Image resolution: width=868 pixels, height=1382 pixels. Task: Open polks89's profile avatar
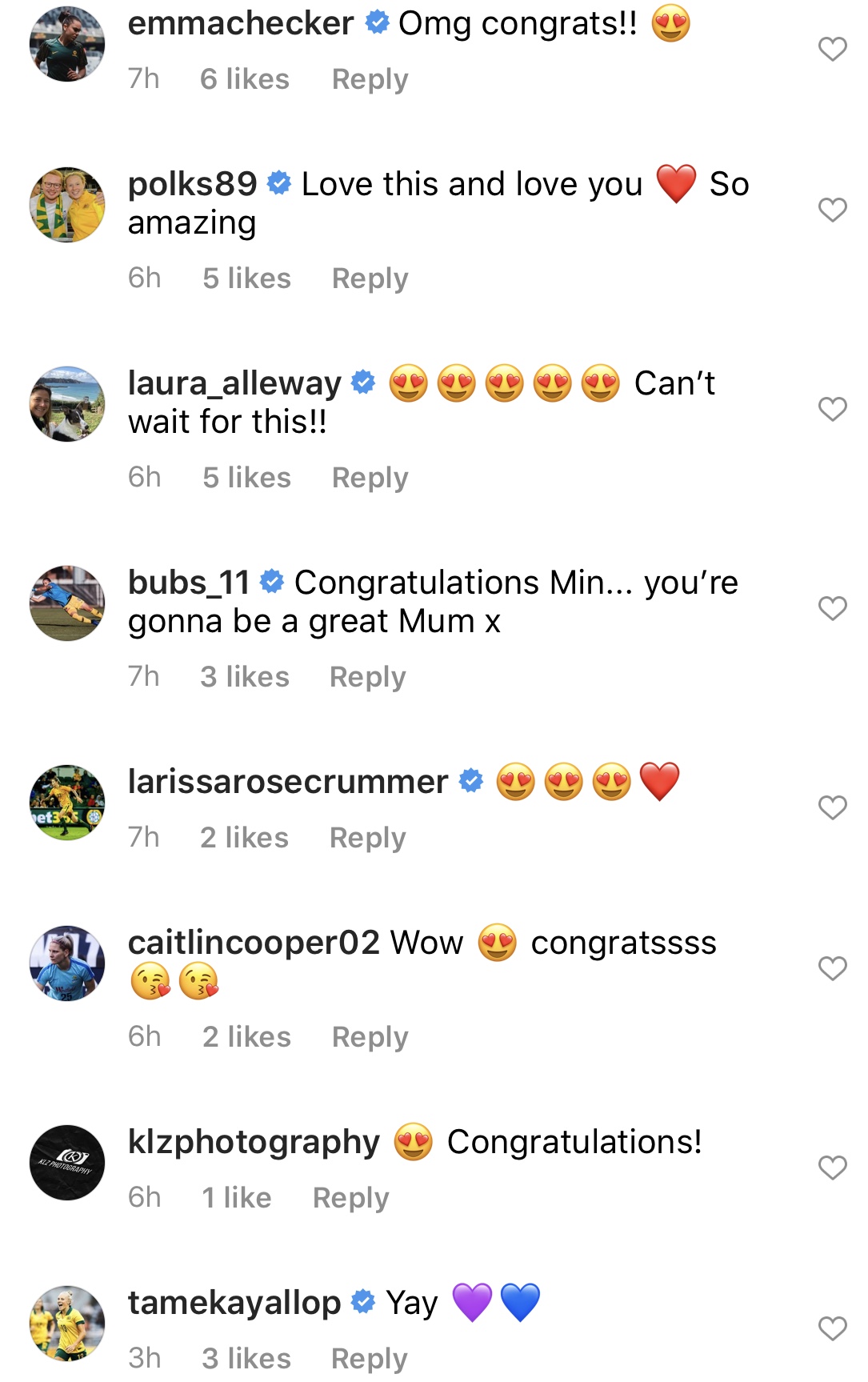[x=67, y=205]
